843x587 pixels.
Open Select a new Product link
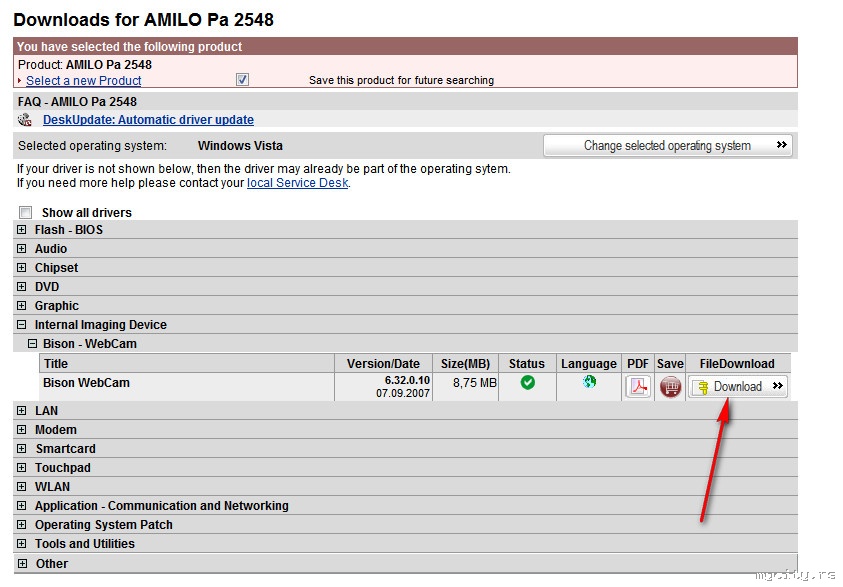[x=83, y=81]
